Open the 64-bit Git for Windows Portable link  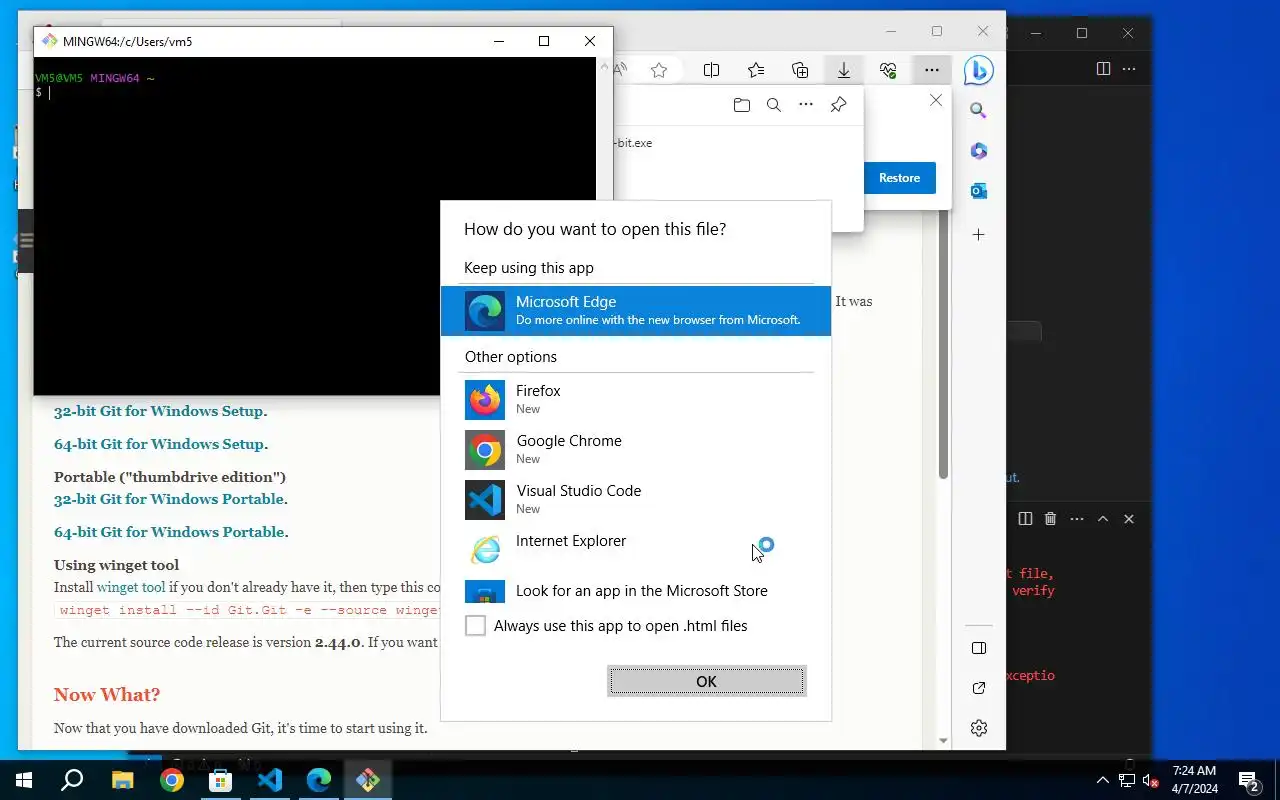tap(169, 532)
